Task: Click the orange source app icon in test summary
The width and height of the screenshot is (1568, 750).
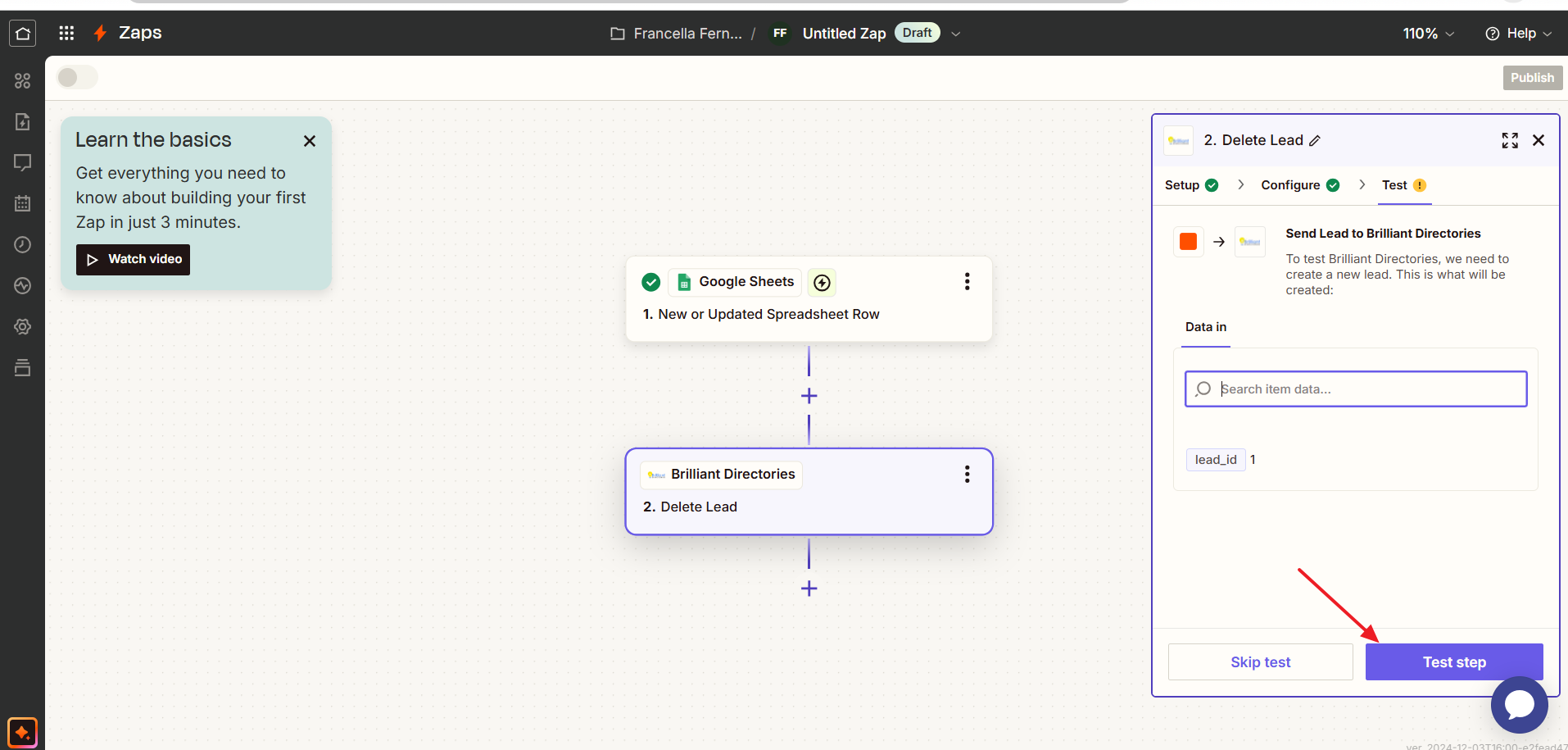Action: [1188, 242]
